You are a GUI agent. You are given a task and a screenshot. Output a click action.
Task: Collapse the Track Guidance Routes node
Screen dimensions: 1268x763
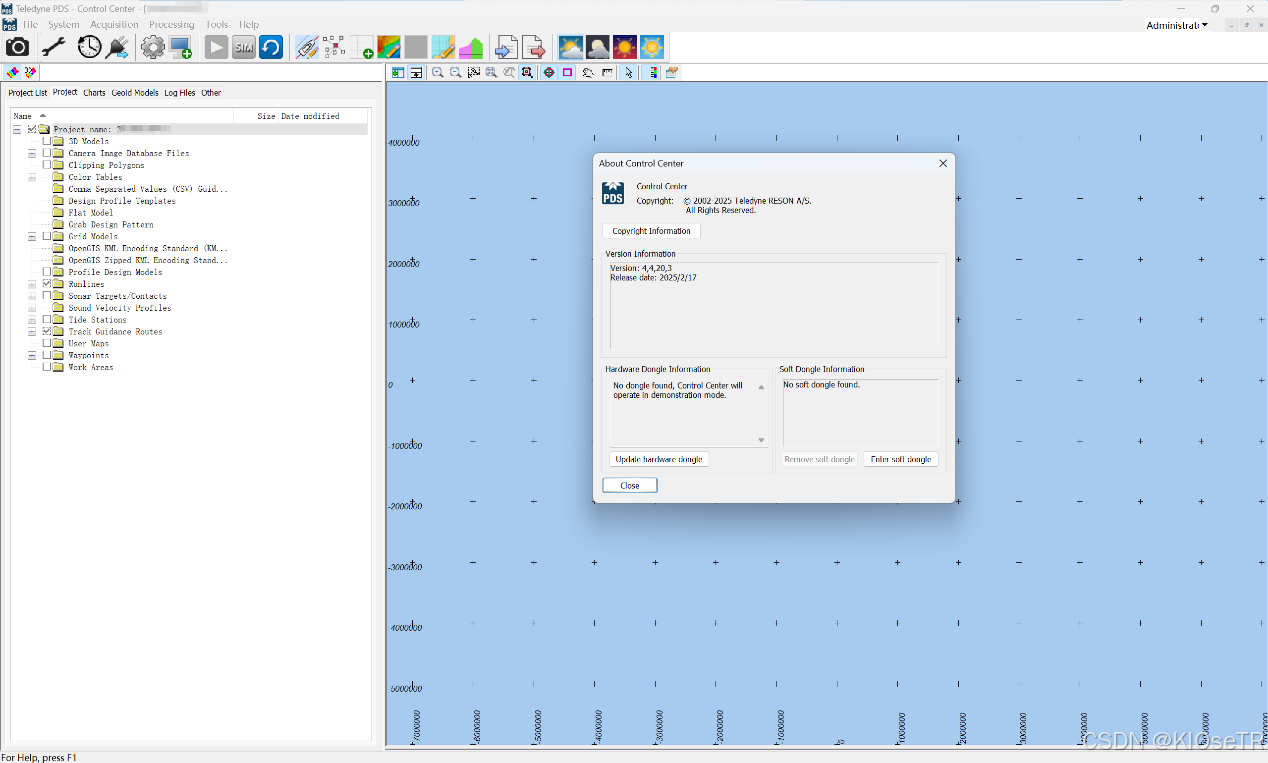click(x=32, y=331)
